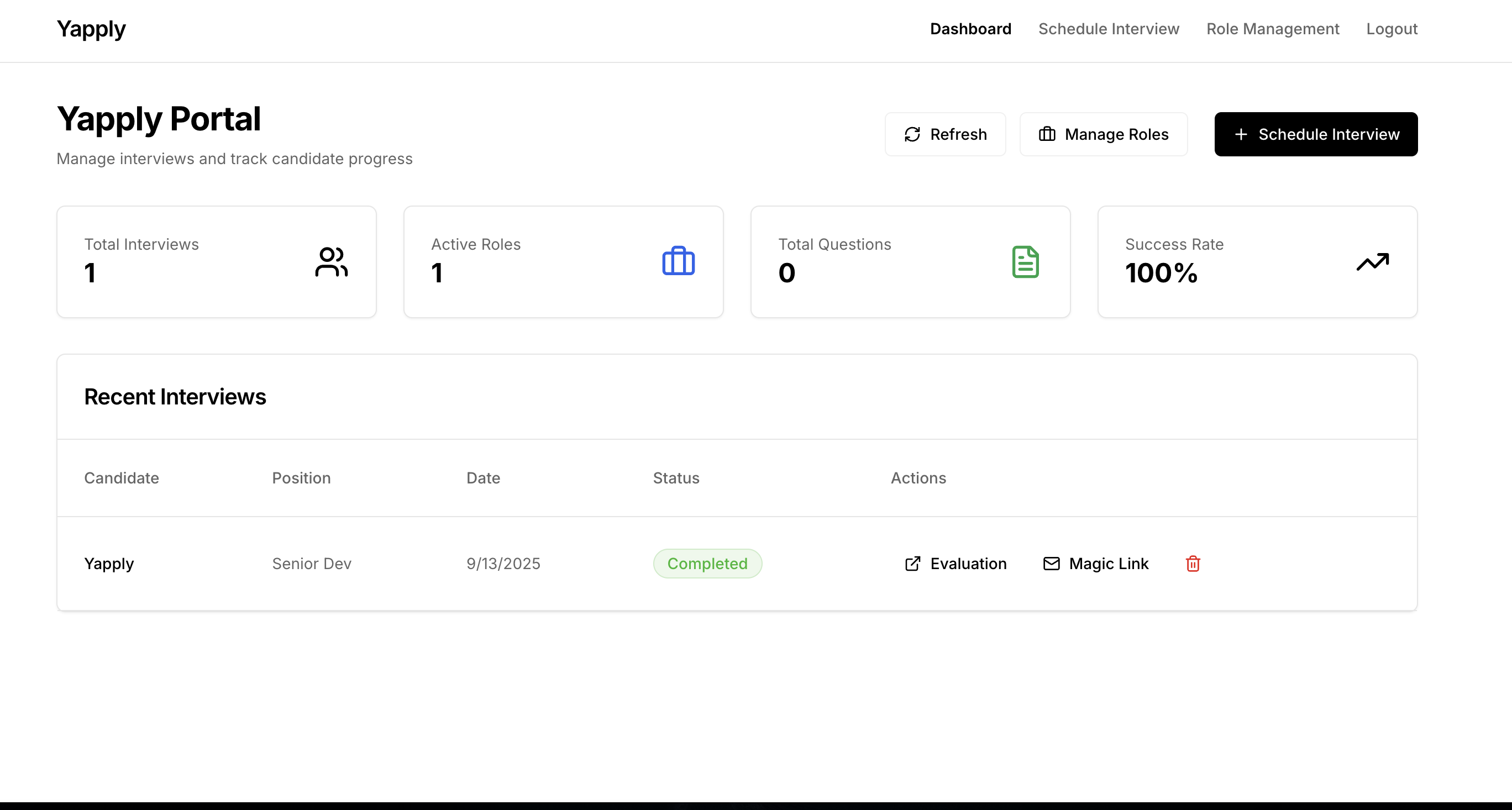Click the red trash delete icon
Screen dimensions: 1512x810
pyautogui.click(x=1193, y=564)
